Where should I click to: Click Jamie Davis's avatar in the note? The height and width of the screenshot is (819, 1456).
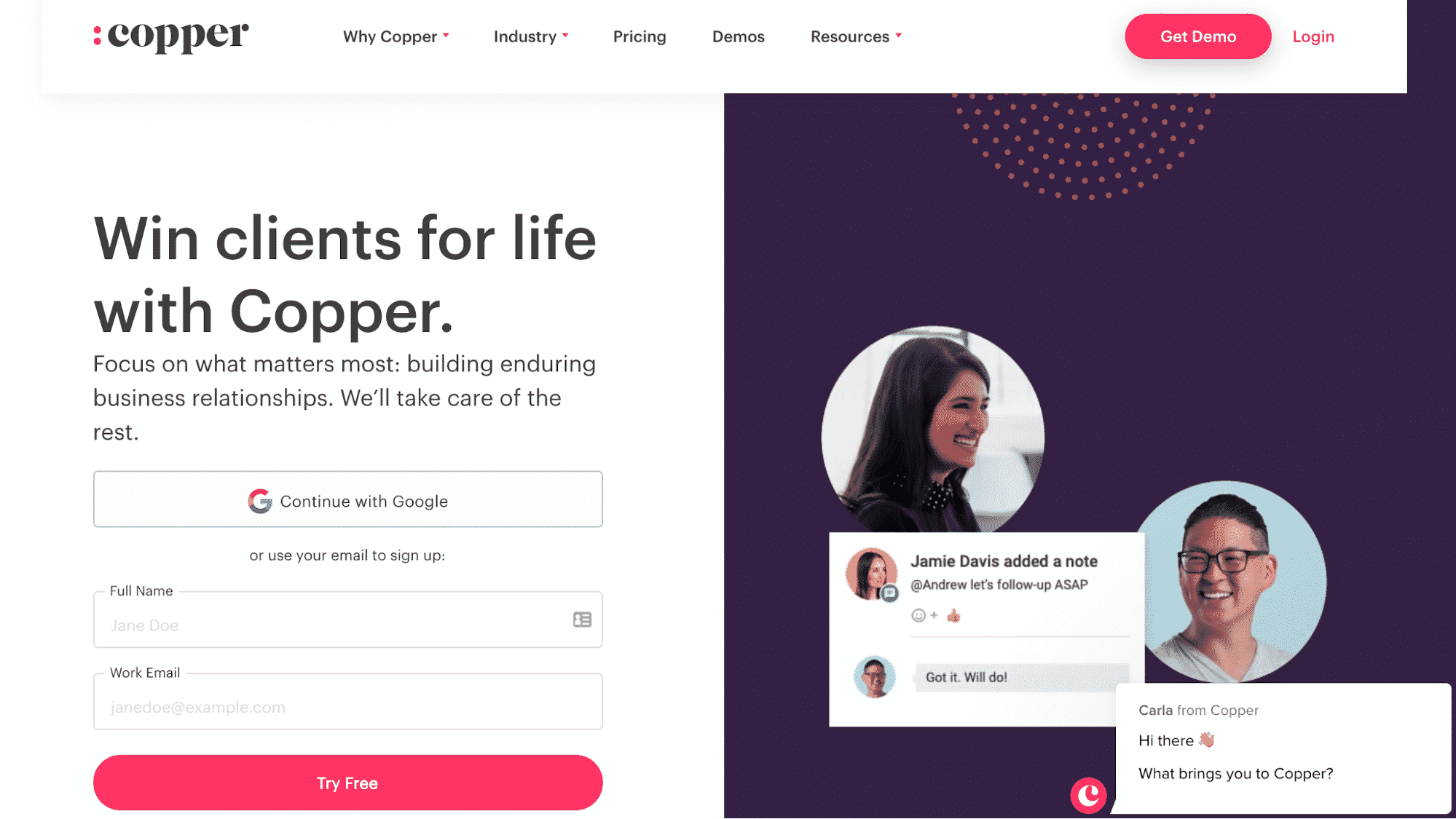(x=871, y=574)
